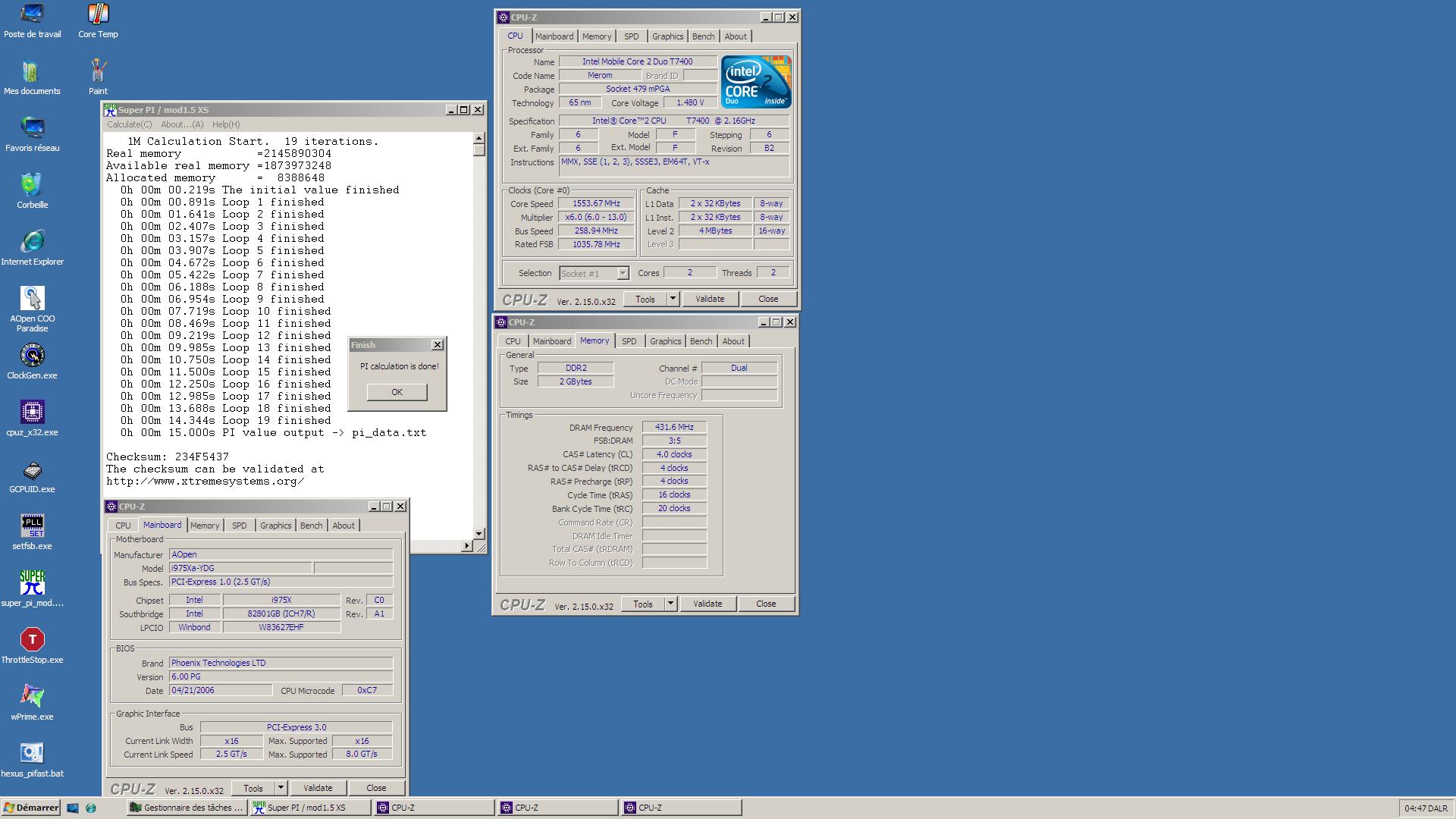
Task: Open the wPrime.exe desktop icon
Action: (32, 703)
